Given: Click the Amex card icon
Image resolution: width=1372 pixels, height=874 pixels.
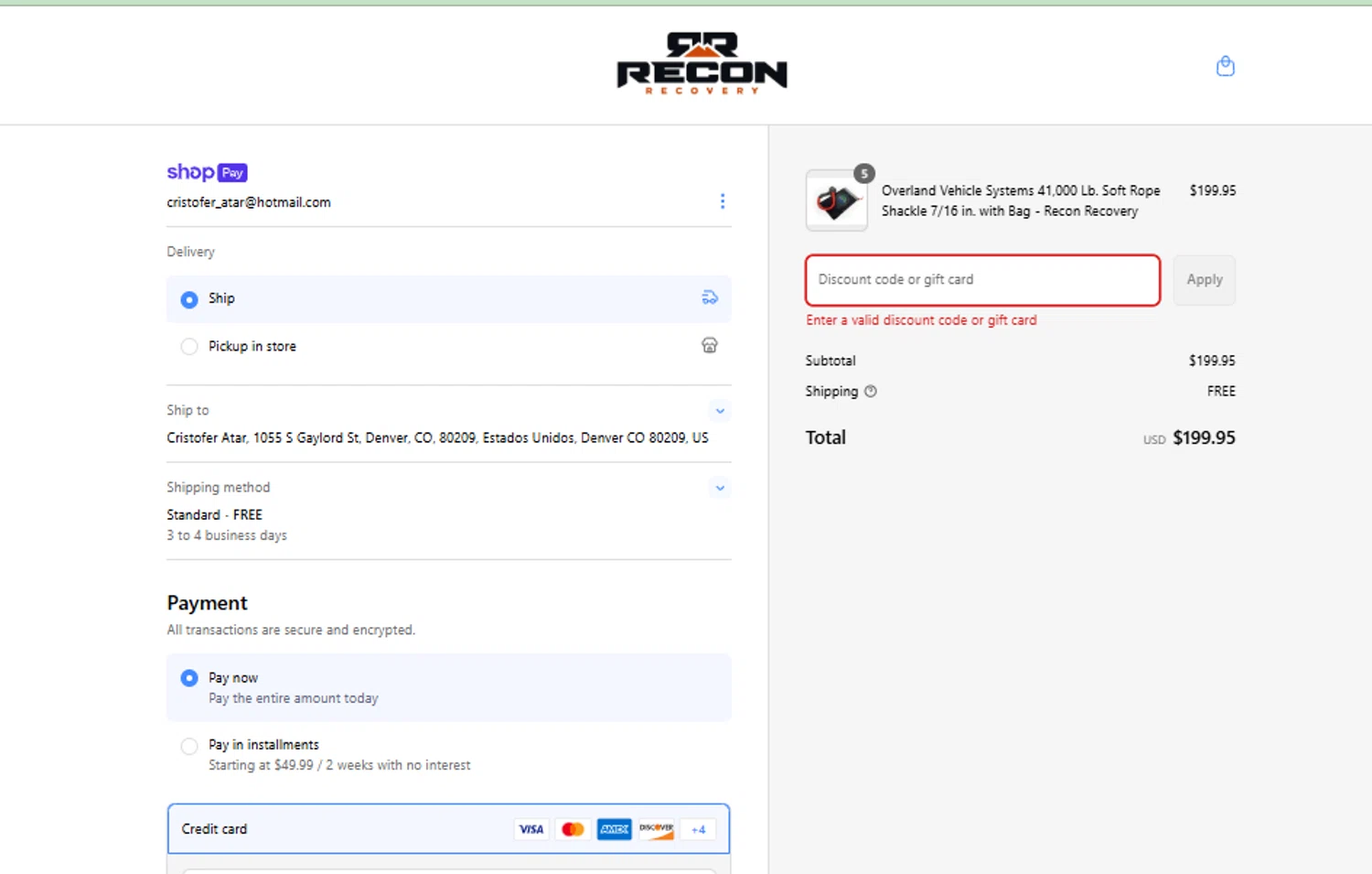Looking at the screenshot, I should point(615,829).
